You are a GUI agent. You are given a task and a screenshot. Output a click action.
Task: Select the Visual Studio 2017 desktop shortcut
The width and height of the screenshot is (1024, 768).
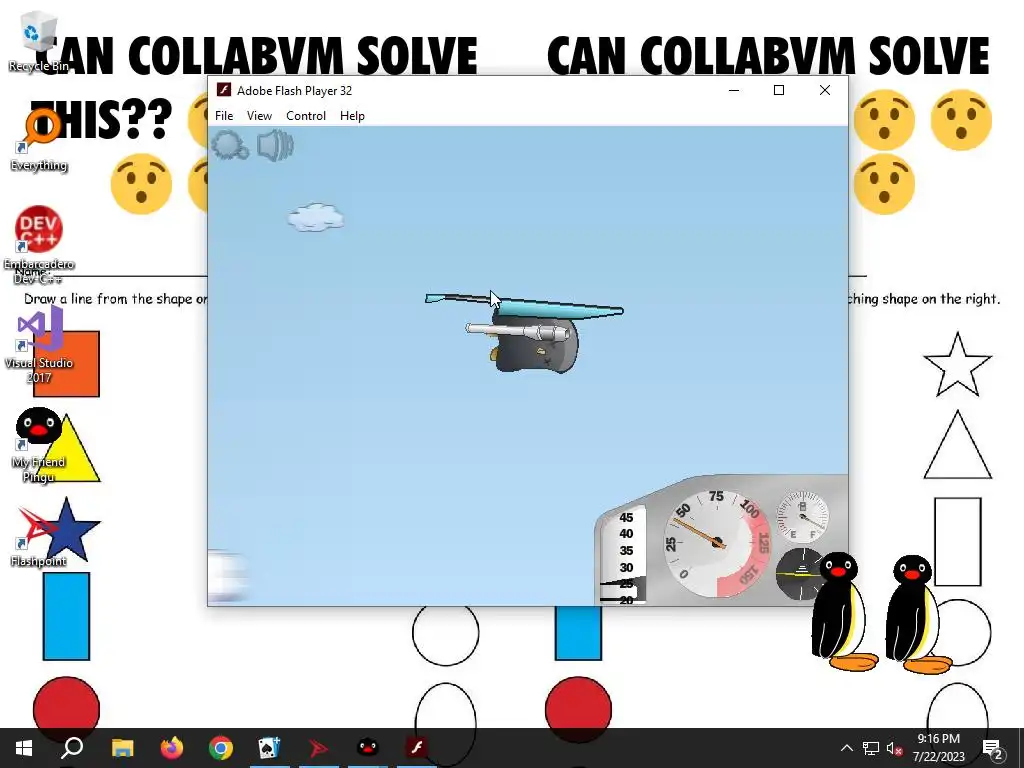39,345
